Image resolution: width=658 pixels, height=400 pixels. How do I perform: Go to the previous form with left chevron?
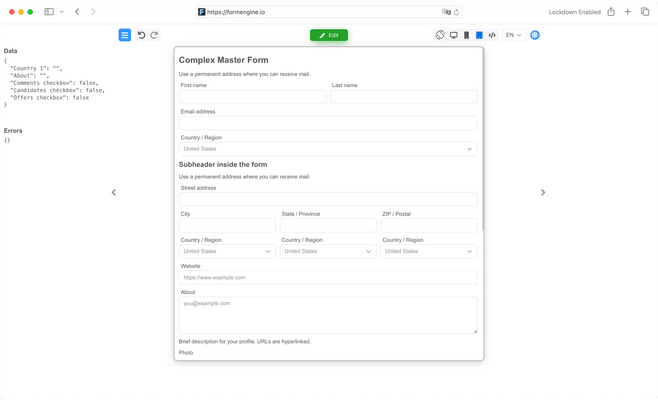coord(114,192)
